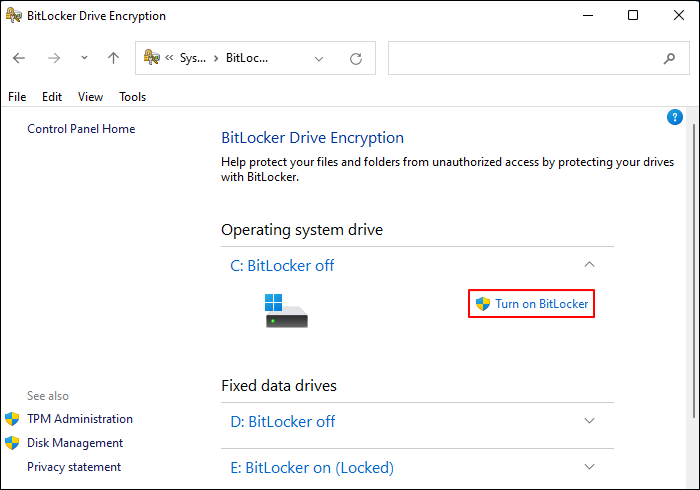Click the Back navigation arrow
This screenshot has height=490, width=700.
(19, 58)
